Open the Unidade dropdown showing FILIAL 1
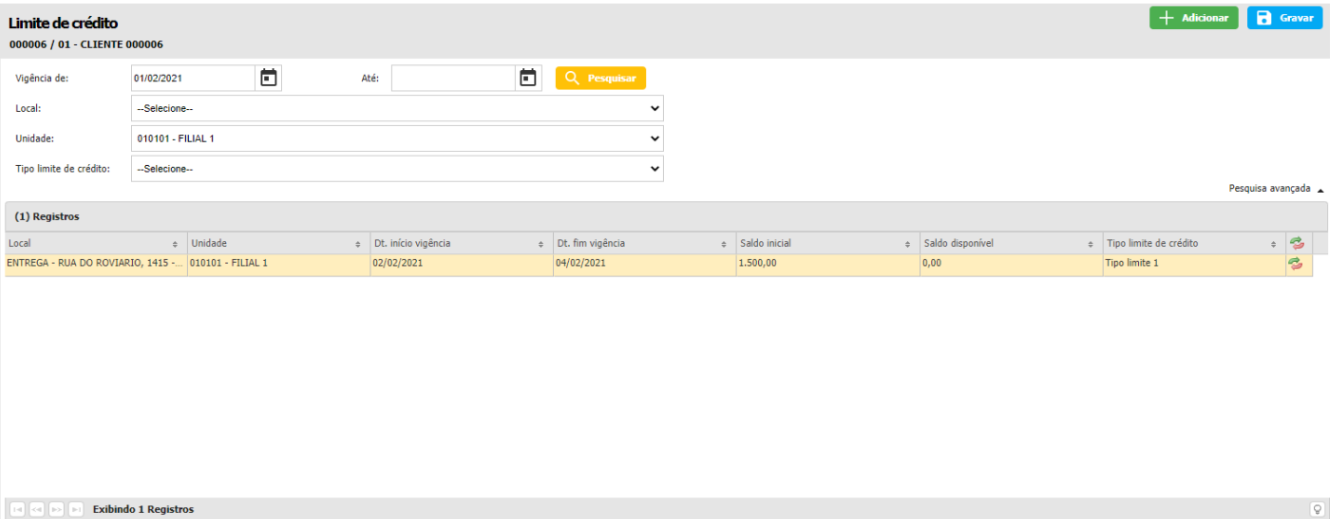Screen dimensions: 1330x519 tap(397, 138)
